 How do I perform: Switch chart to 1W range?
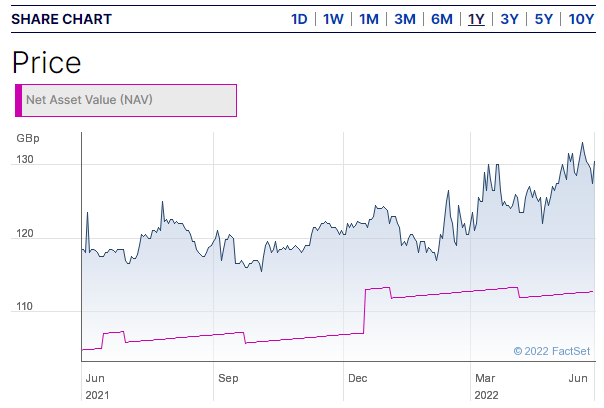coord(333,19)
